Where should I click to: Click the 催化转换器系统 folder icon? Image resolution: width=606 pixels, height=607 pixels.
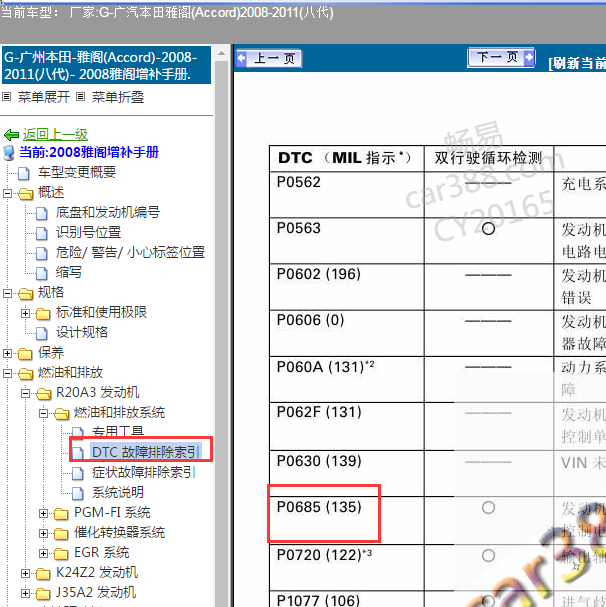pyautogui.click(x=61, y=534)
